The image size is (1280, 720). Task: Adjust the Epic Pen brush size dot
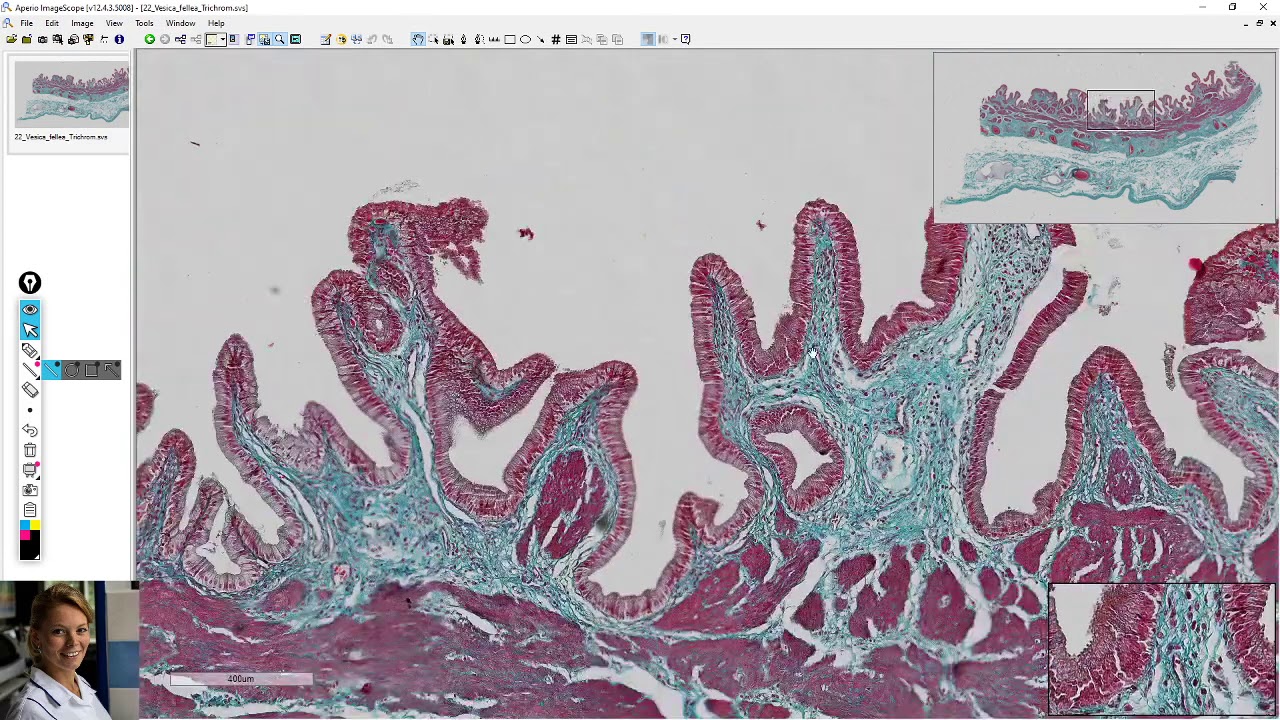[30, 410]
